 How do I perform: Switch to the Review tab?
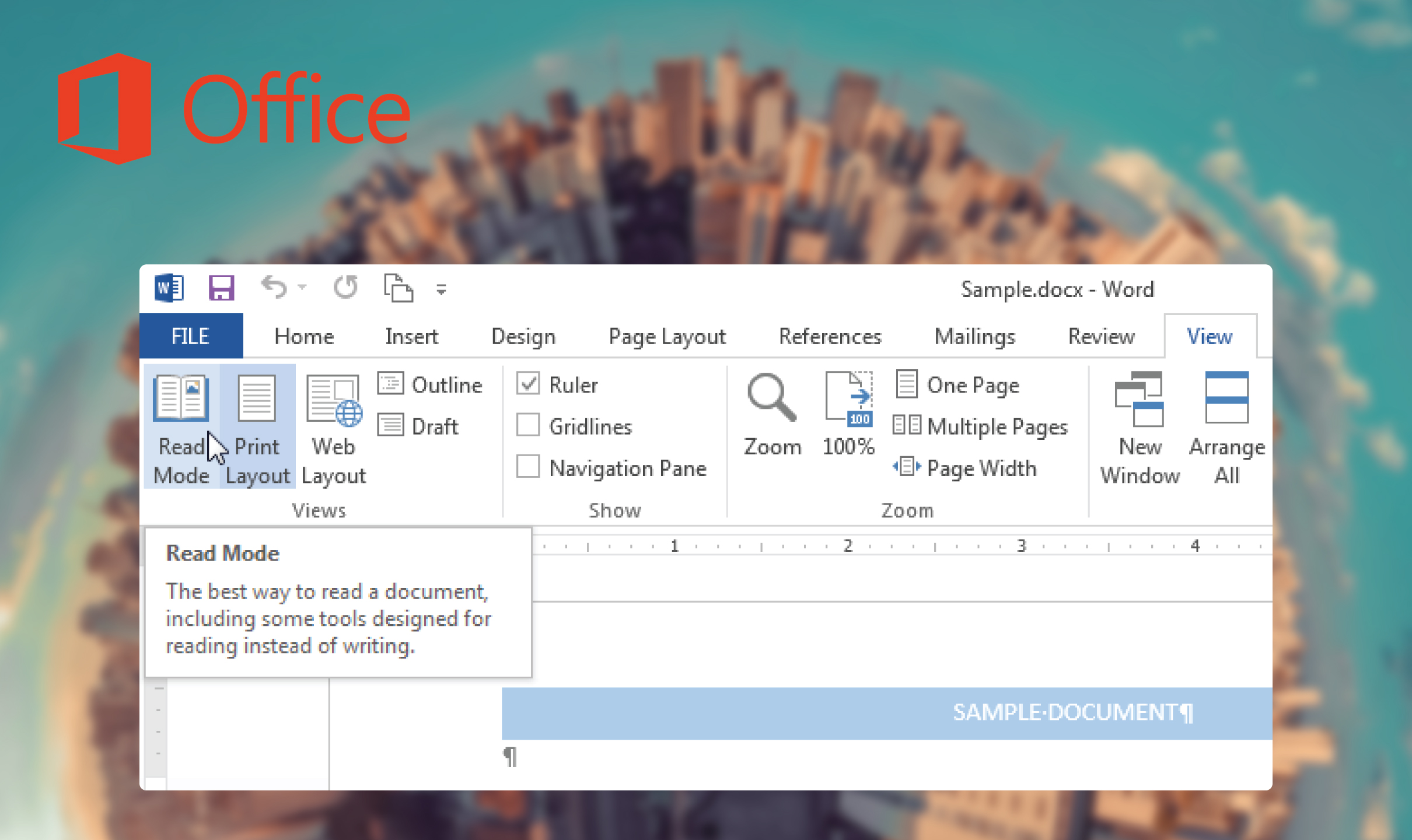click(x=1101, y=337)
